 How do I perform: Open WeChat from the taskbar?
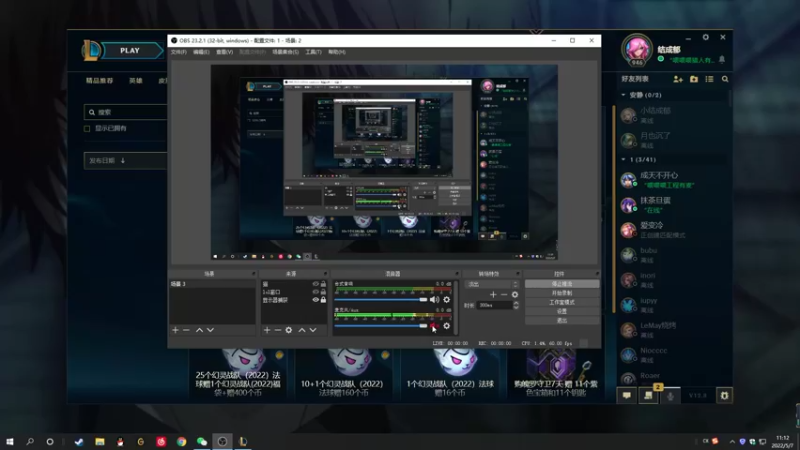(202, 441)
